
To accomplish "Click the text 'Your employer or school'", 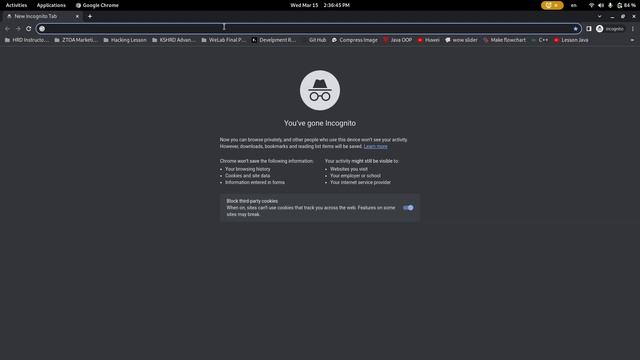I will point(356,176).
